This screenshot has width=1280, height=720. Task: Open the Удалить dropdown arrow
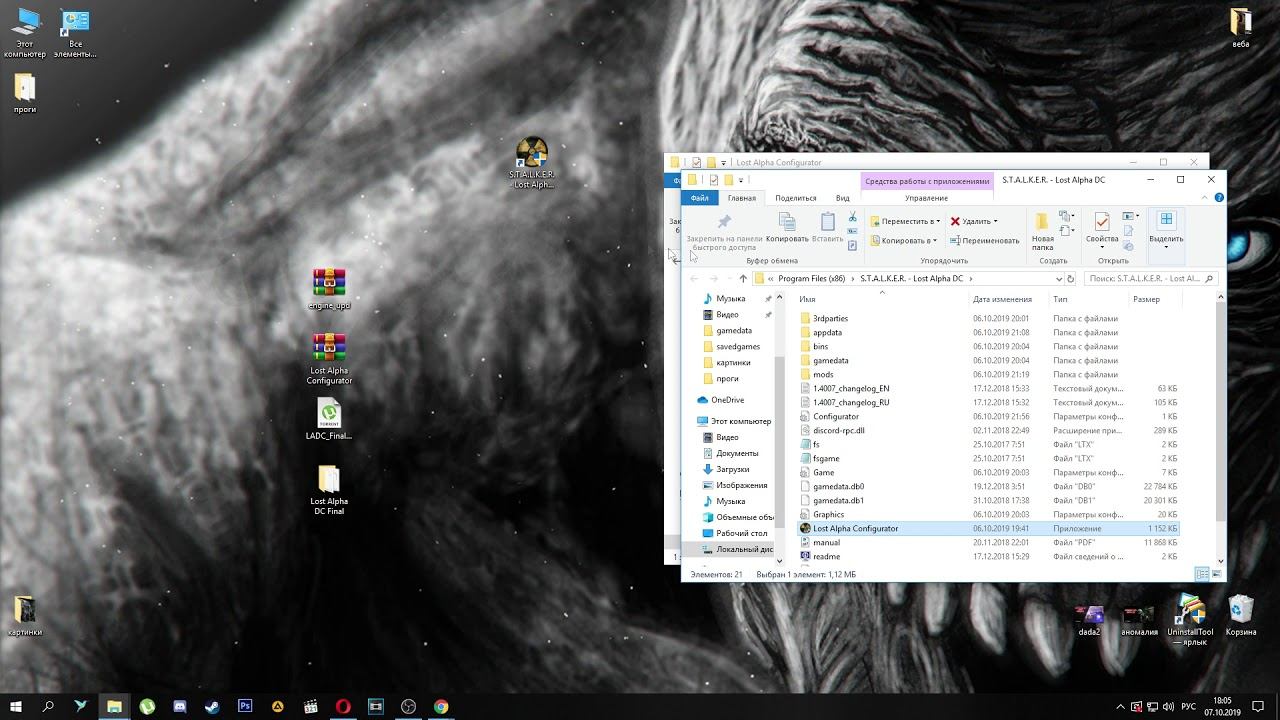click(995, 221)
